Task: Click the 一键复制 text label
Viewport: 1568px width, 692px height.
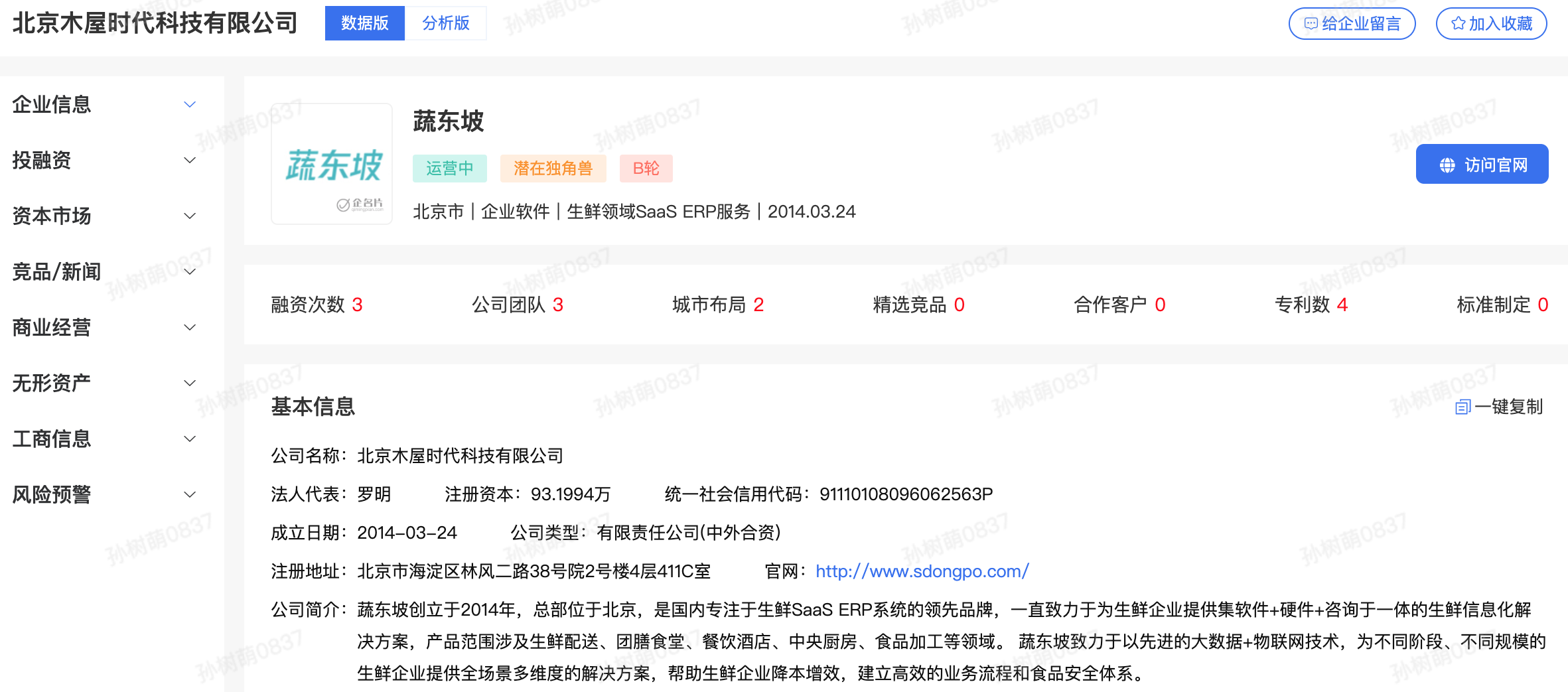Action: pyautogui.click(x=1508, y=407)
